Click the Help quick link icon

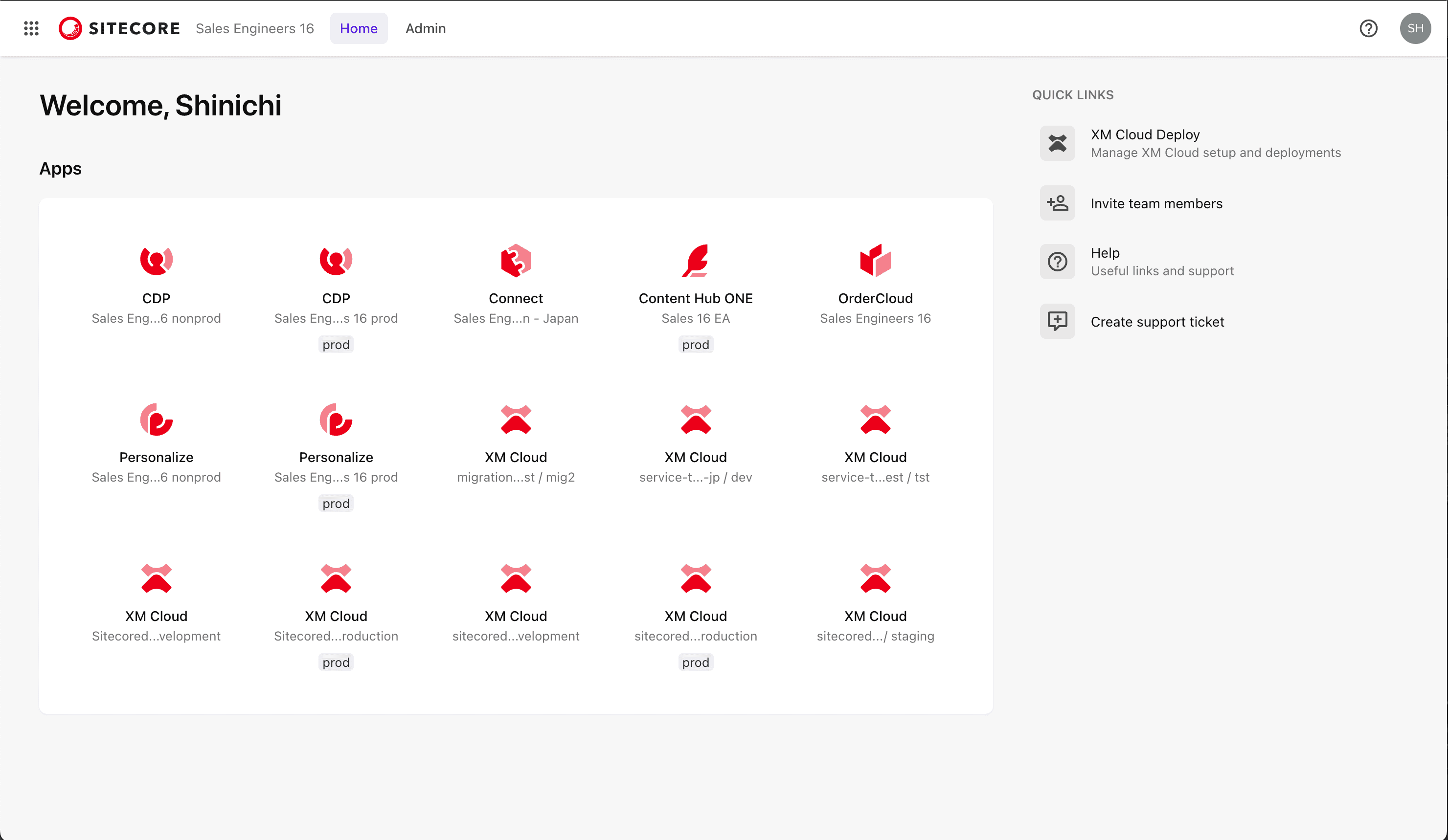click(x=1057, y=262)
